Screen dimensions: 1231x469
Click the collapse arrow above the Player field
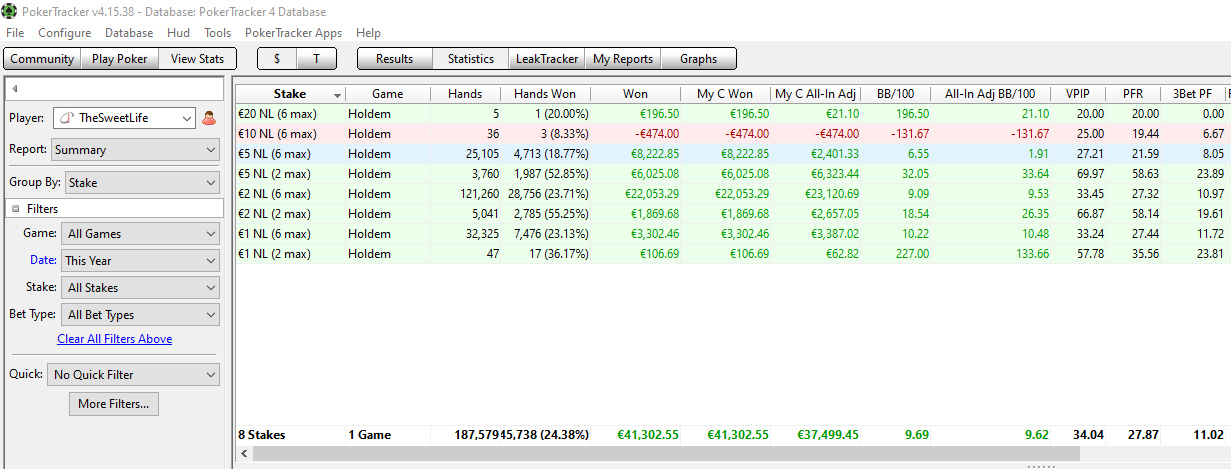pos(15,88)
